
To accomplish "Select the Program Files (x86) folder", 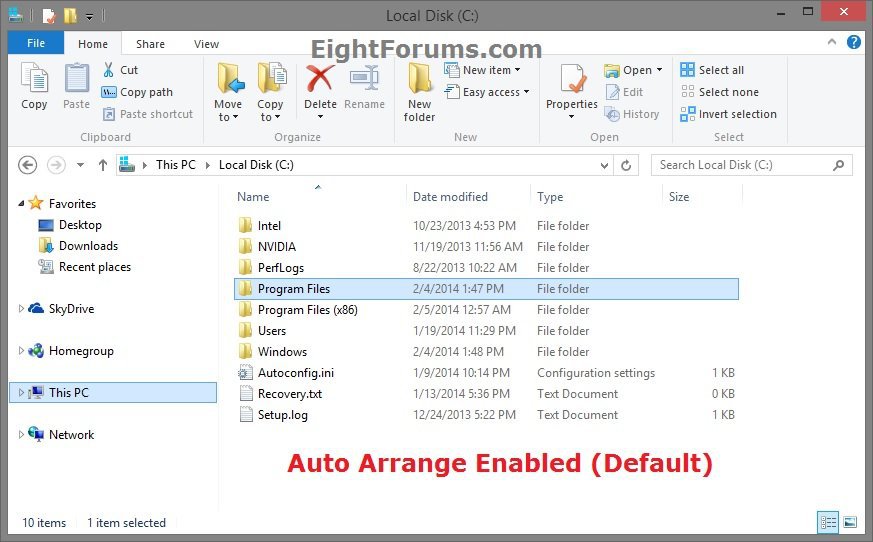I will coord(486,310).
